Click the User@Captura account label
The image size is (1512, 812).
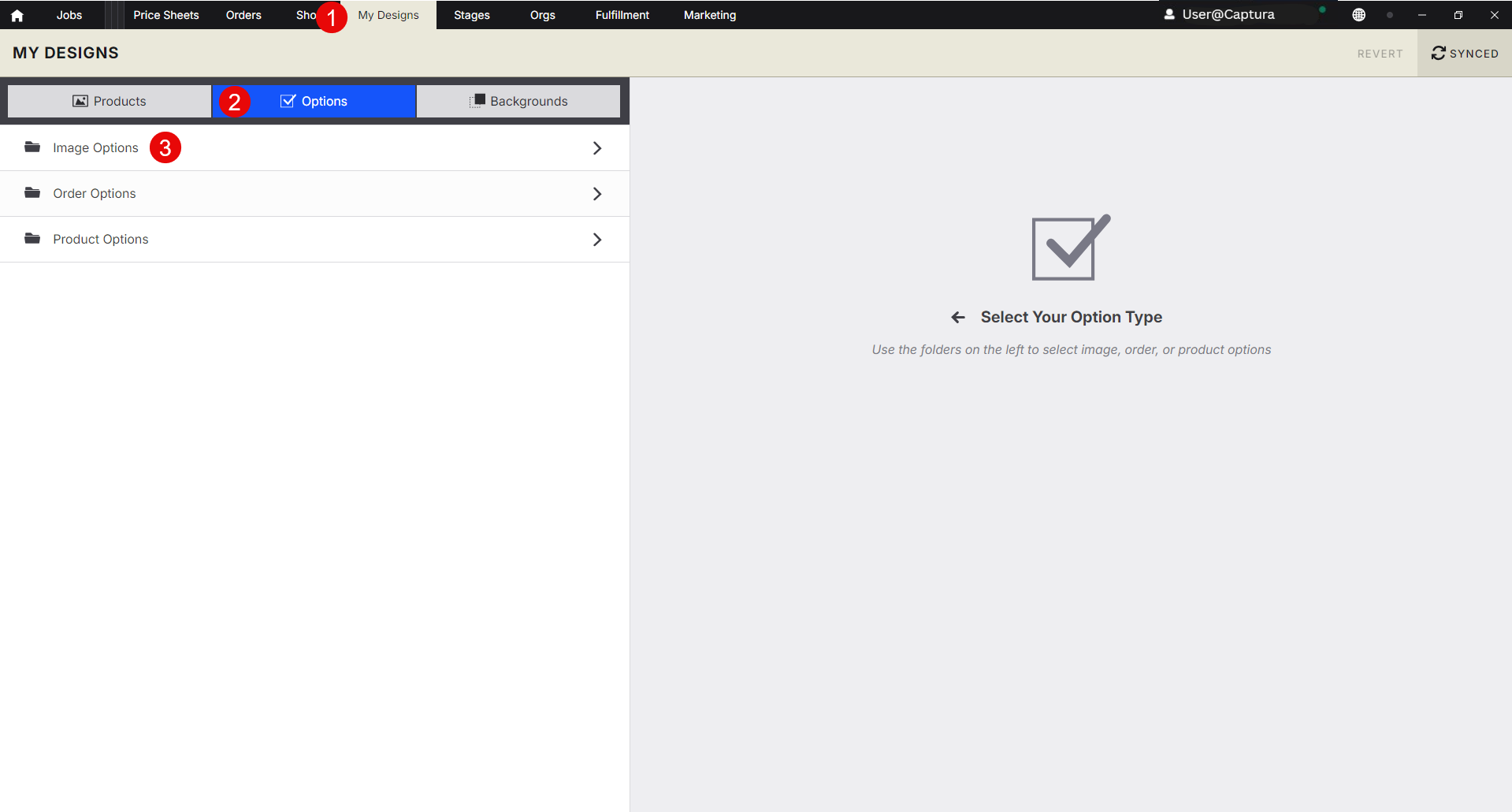pos(1228,14)
